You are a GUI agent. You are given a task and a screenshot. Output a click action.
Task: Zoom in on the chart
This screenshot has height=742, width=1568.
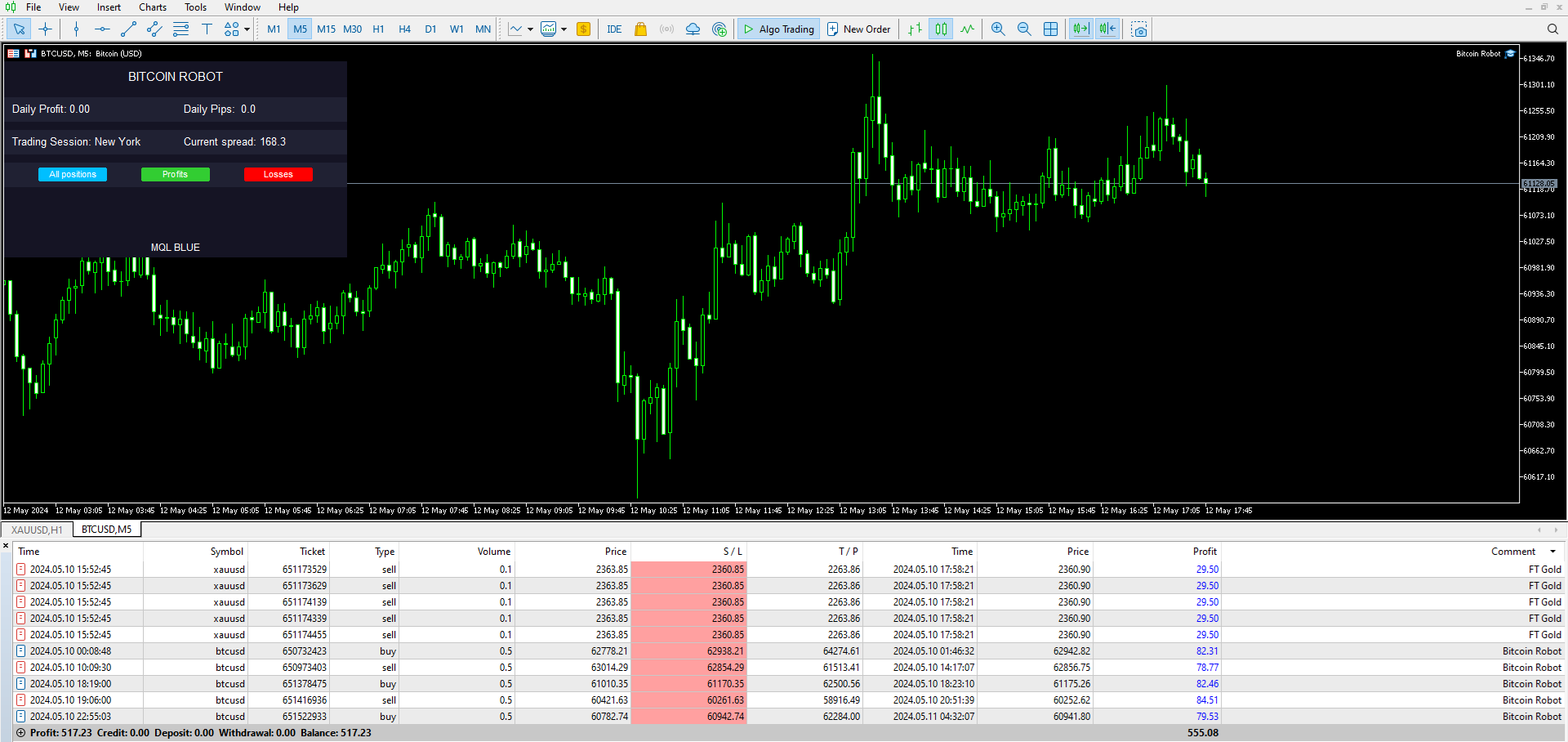click(x=998, y=29)
